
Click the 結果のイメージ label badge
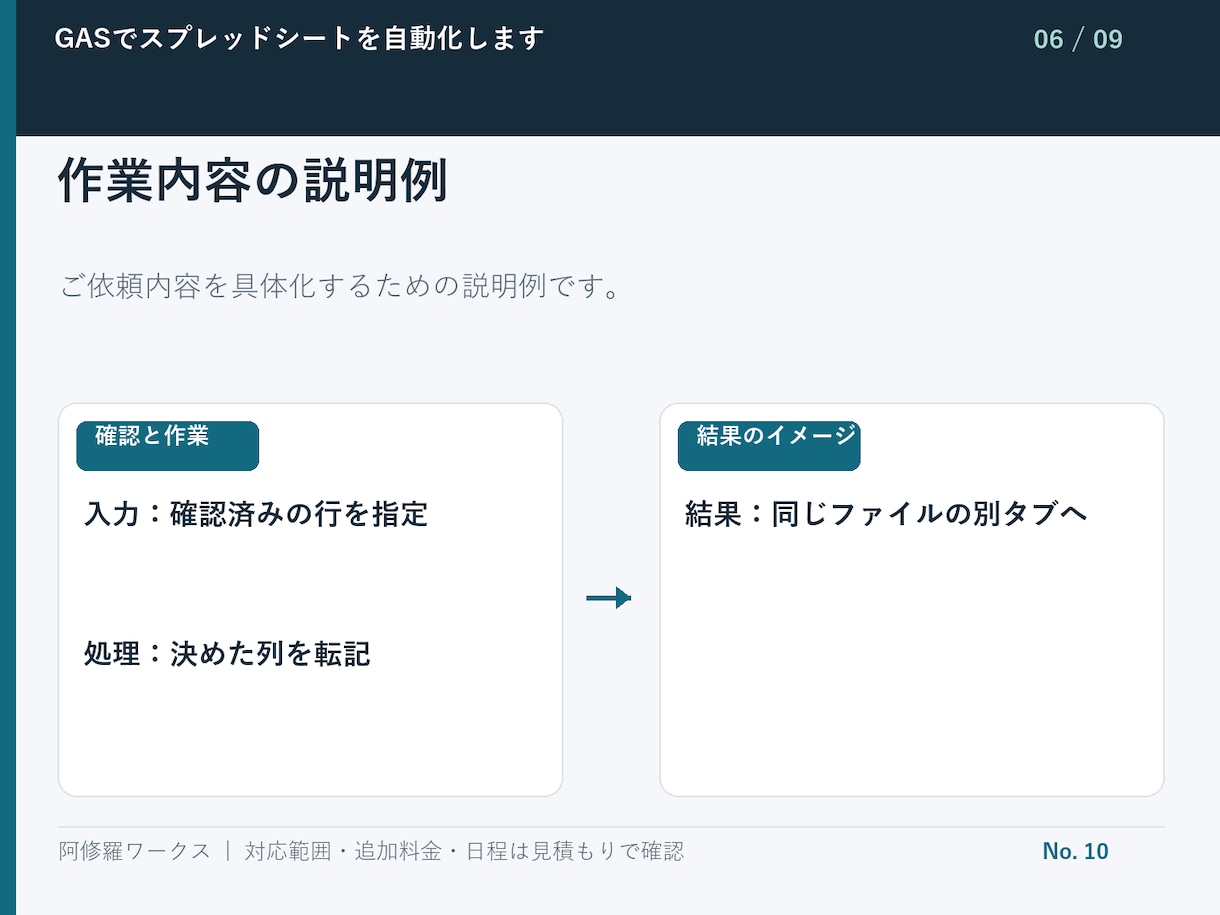pyautogui.click(x=769, y=446)
